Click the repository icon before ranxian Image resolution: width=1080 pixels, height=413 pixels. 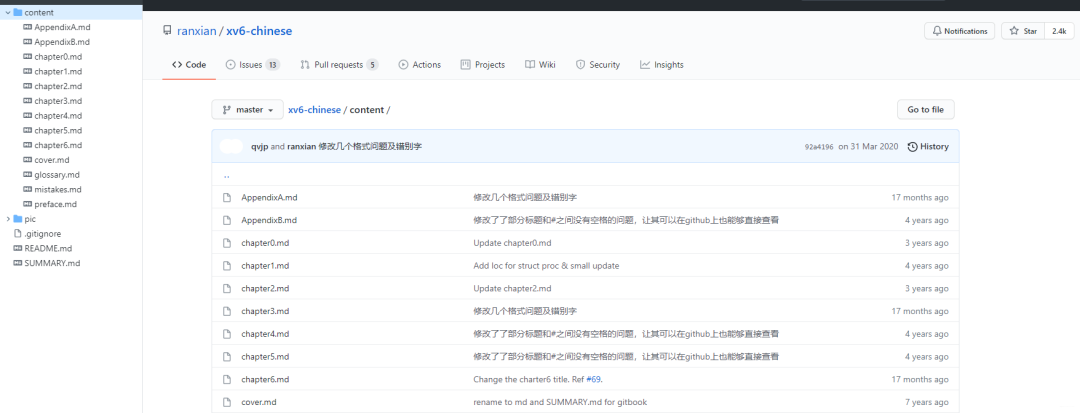[x=167, y=31]
